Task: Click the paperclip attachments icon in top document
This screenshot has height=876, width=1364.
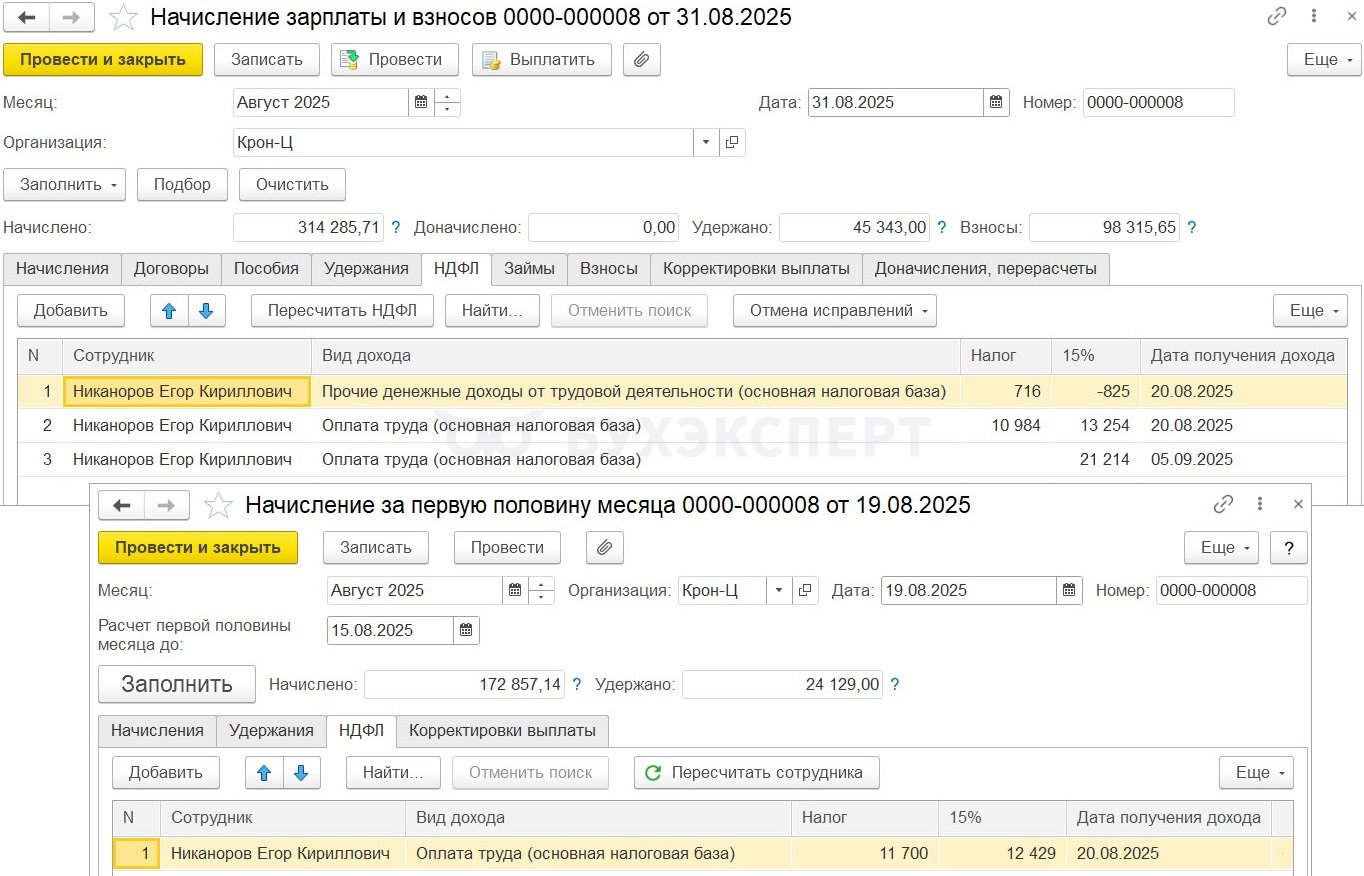Action: 642,59
